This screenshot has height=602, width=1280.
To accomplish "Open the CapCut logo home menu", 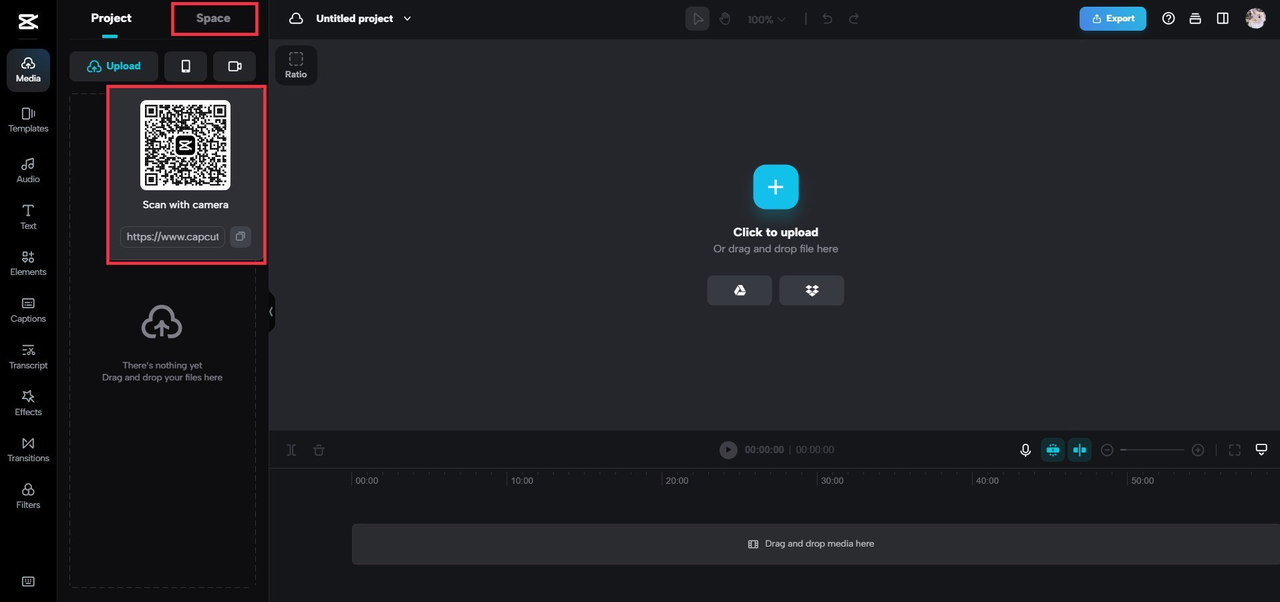I will click(x=28, y=21).
